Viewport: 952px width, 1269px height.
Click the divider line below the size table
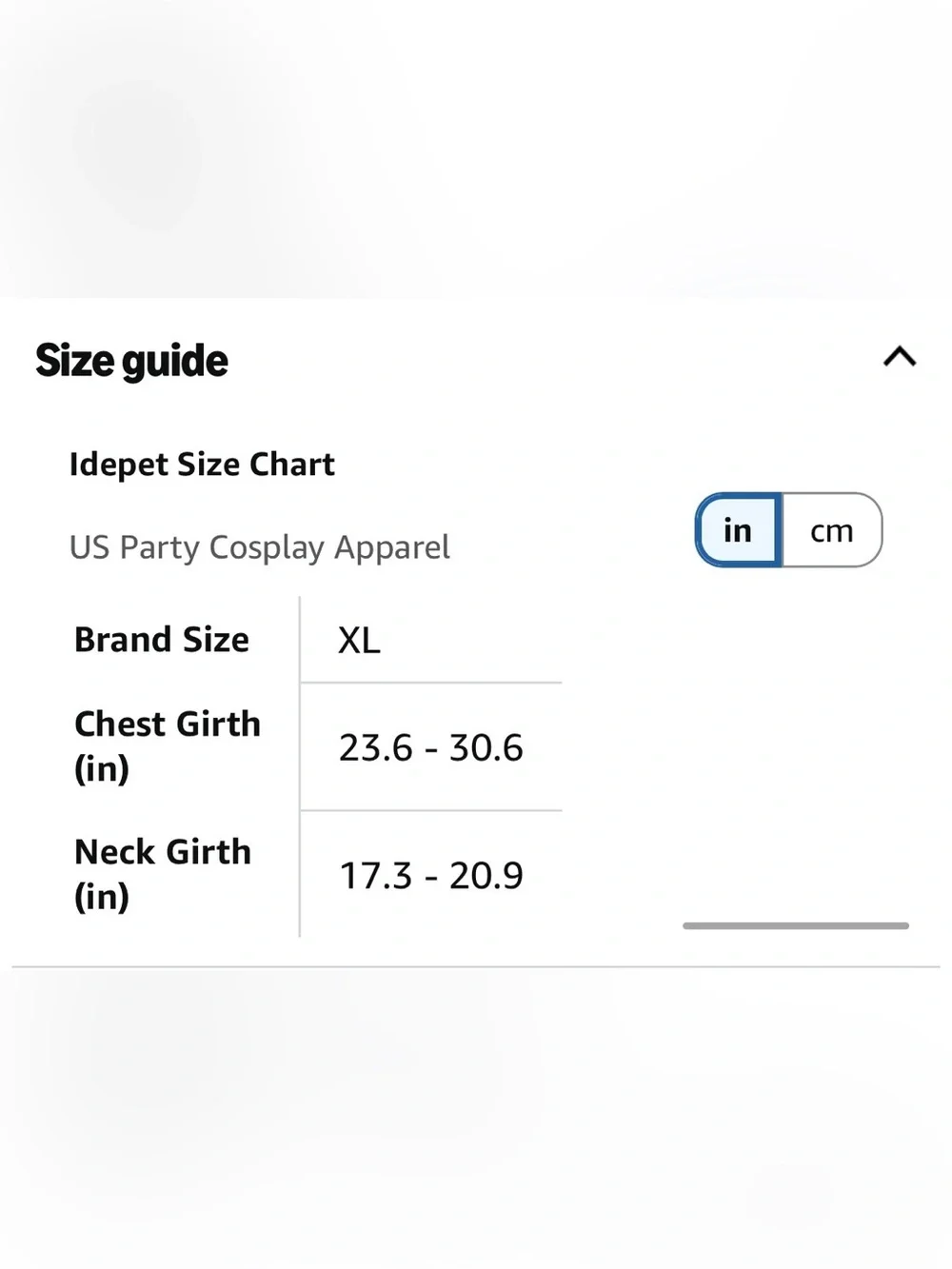[x=476, y=967]
